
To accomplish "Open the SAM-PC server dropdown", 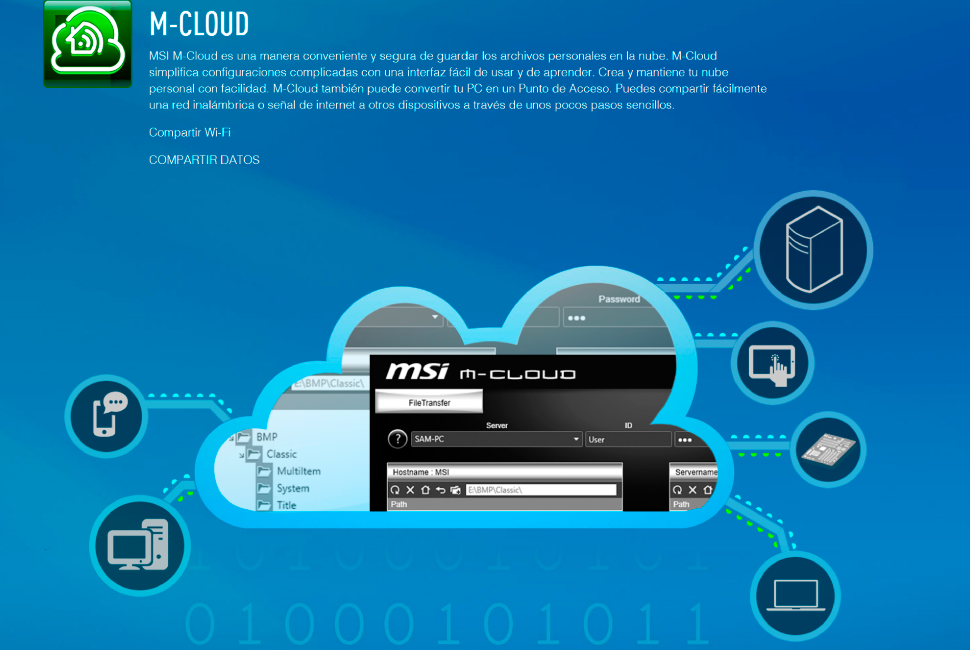I will [x=576, y=439].
